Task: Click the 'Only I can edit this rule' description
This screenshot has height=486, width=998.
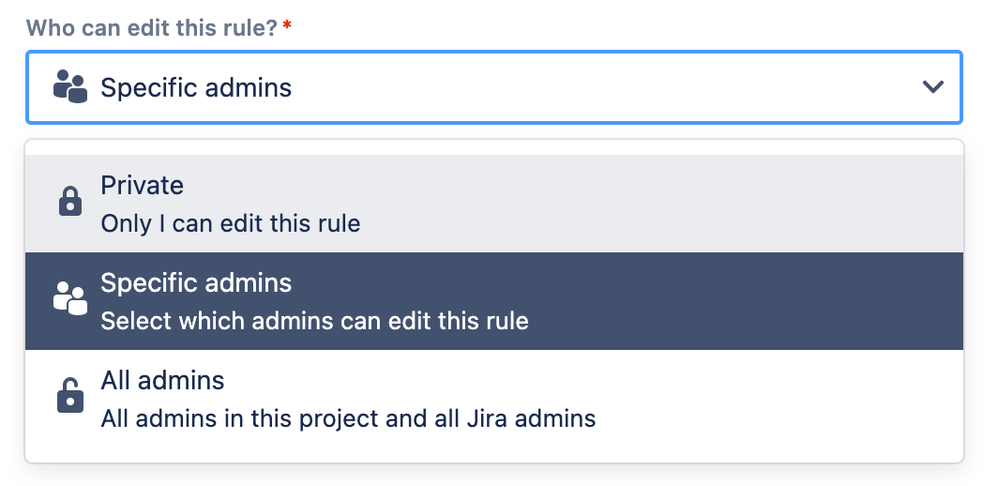Action: pos(230,224)
